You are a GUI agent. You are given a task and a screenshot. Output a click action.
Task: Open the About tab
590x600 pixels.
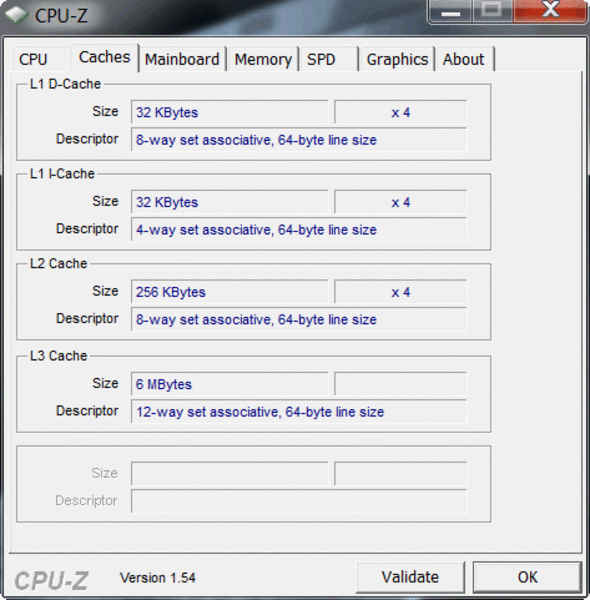[x=465, y=59]
